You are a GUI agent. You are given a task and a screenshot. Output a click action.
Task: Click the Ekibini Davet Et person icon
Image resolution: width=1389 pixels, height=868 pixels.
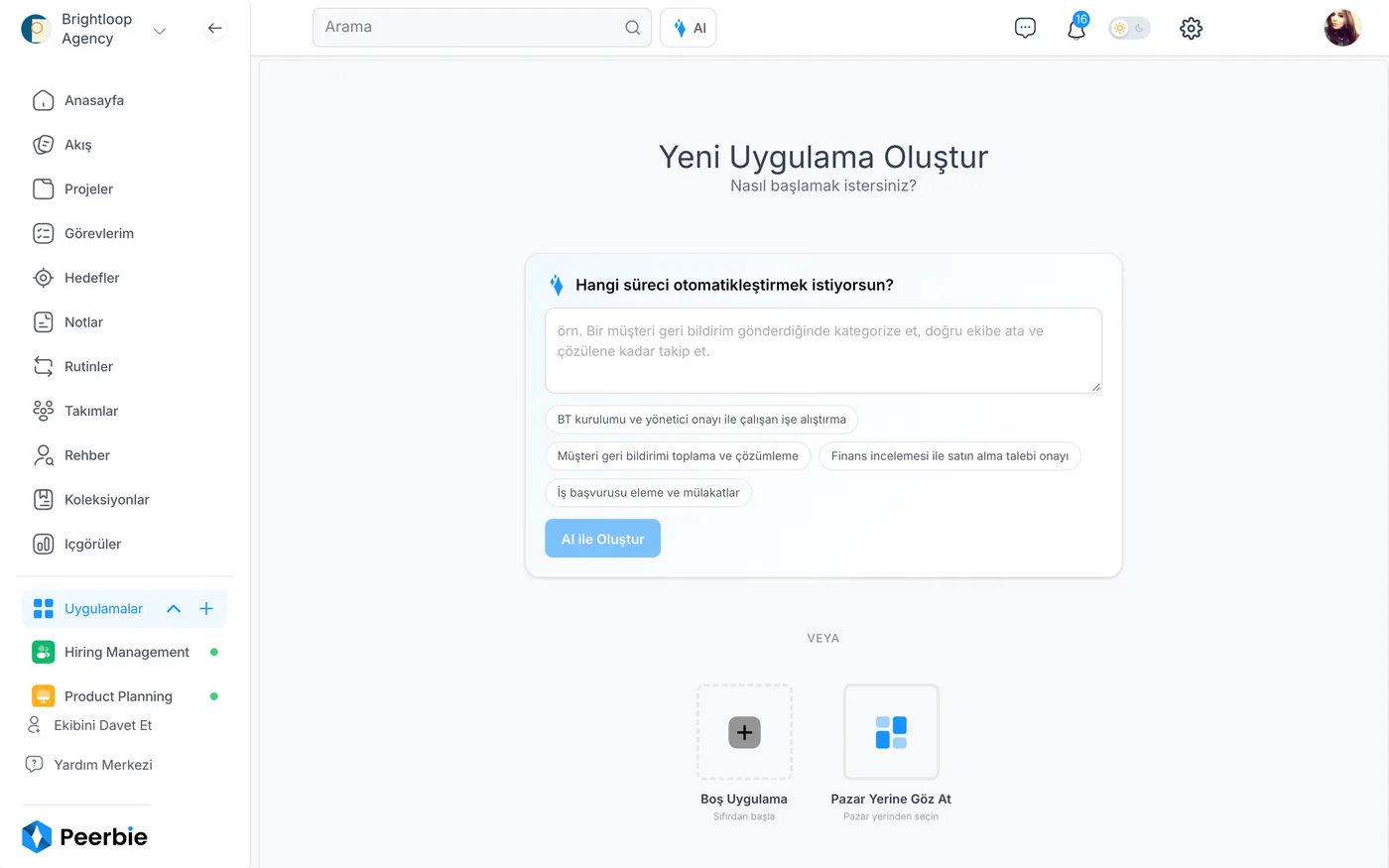(x=34, y=725)
